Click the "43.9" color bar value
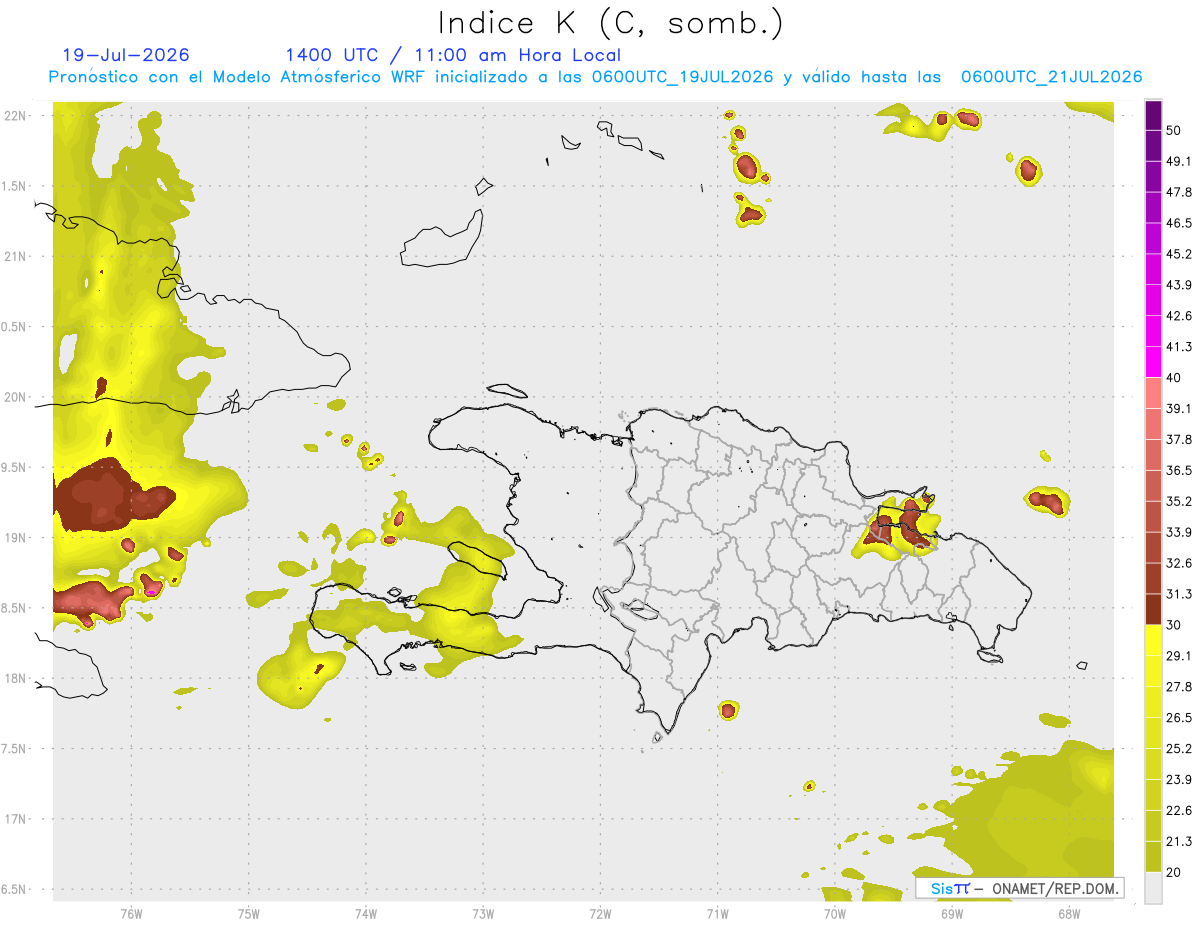 click(1180, 285)
